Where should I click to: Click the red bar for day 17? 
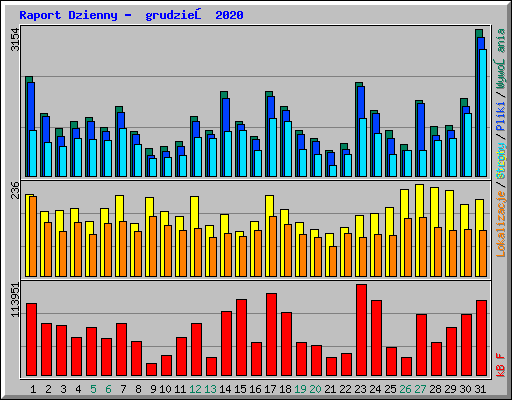tap(271, 335)
